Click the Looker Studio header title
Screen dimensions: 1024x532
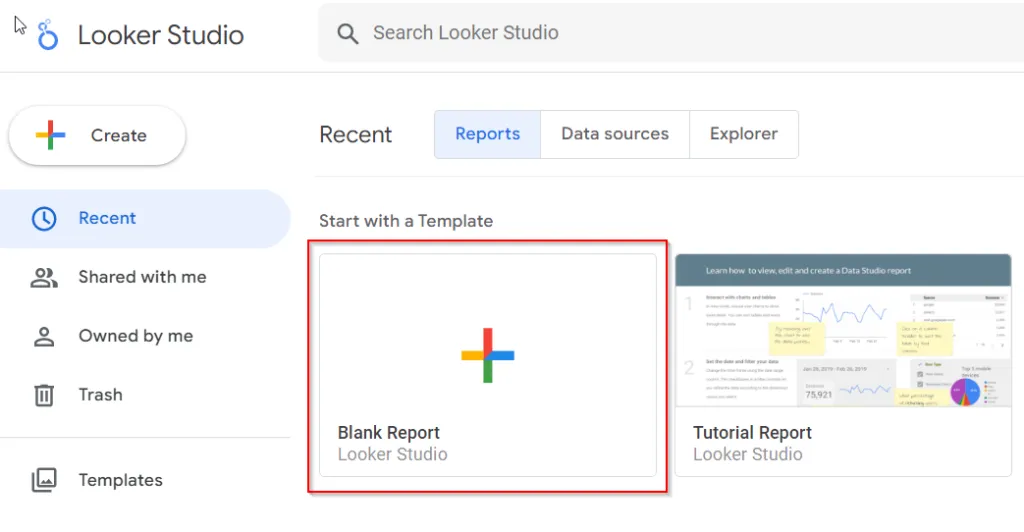[x=161, y=35]
